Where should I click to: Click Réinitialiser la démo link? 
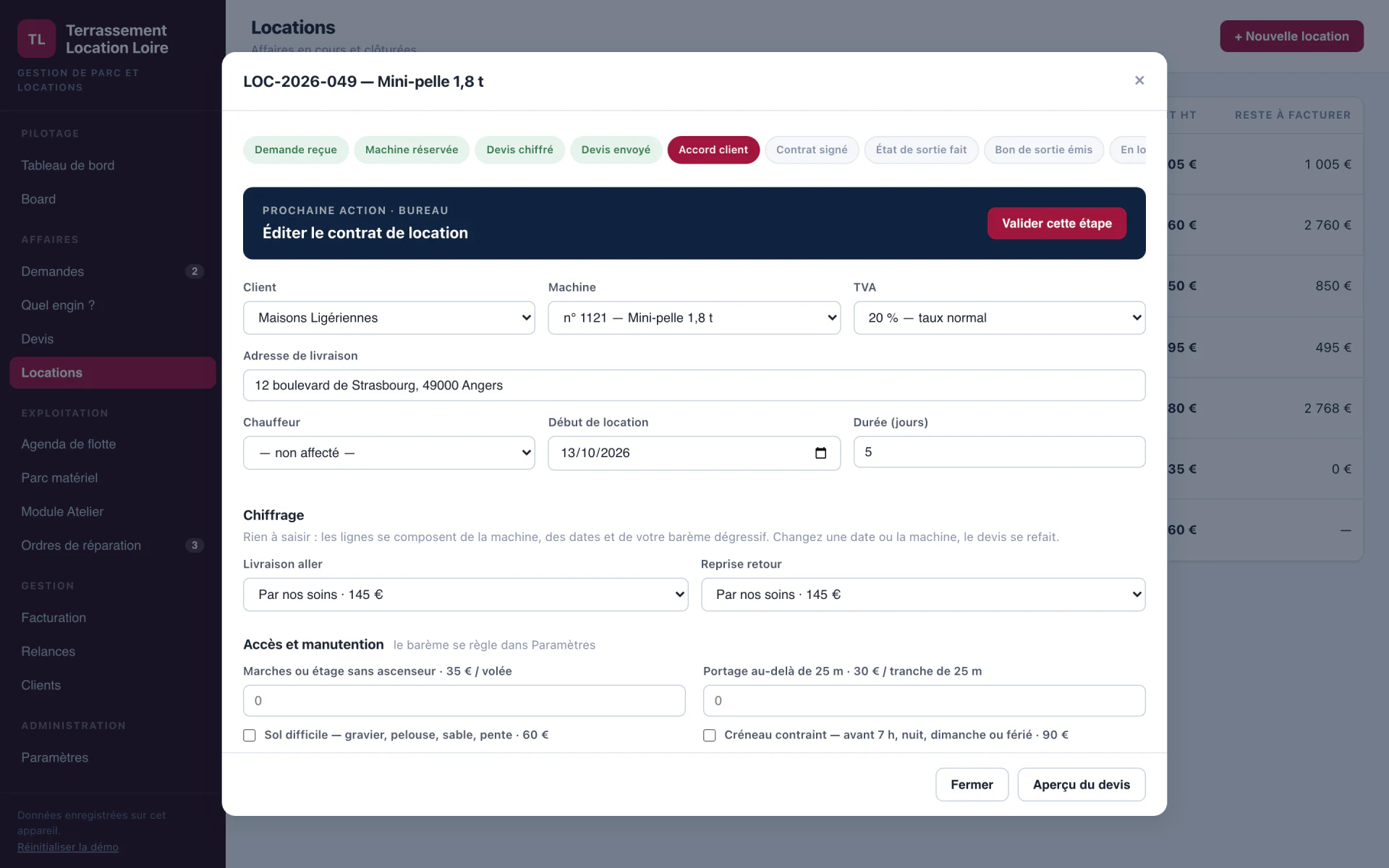pyautogui.click(x=68, y=847)
